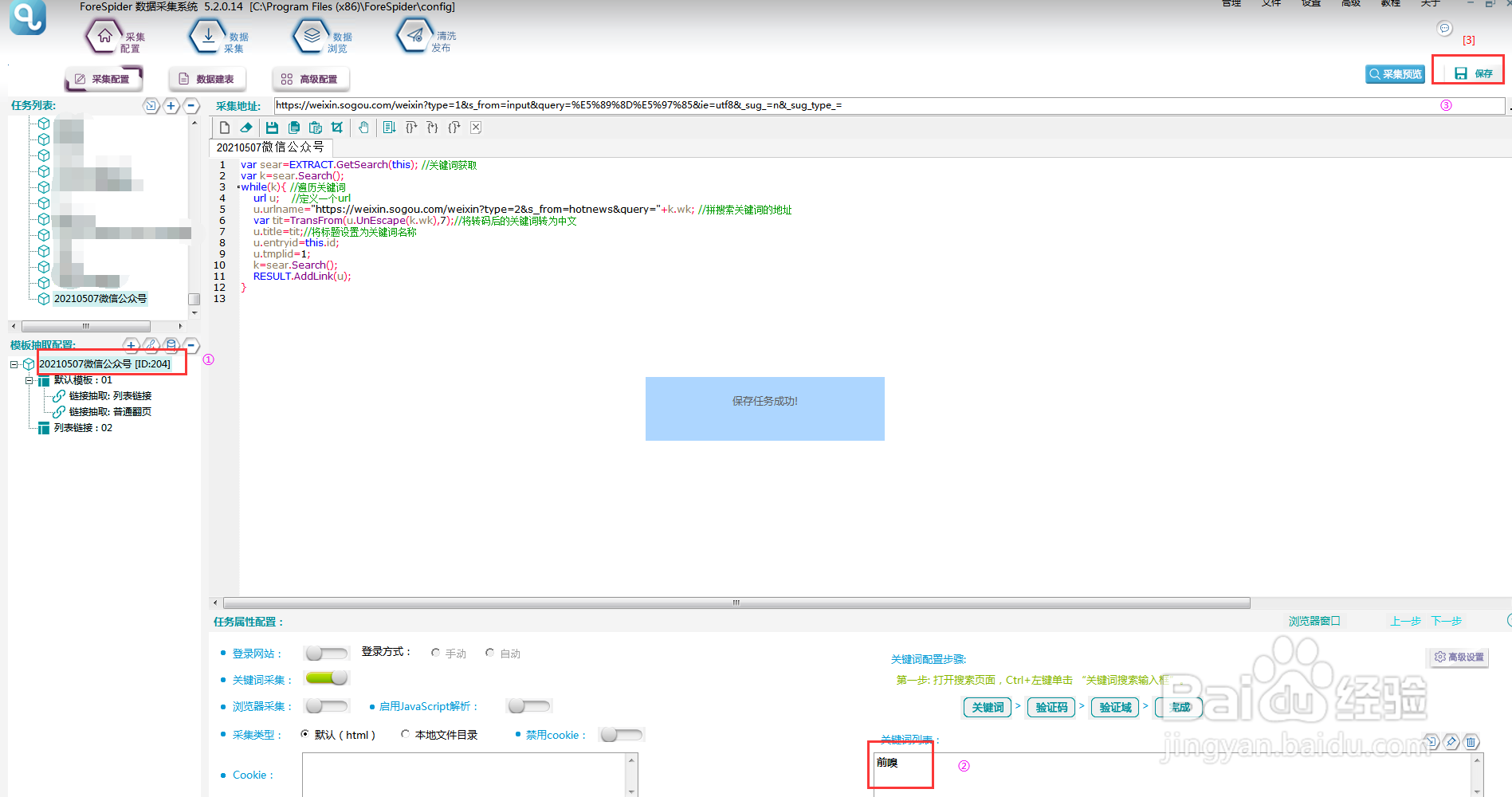This screenshot has width=1512, height=797.
Task: Collapse the 20210507微信公众号 [ID:204] tree node
Action: [x=14, y=363]
